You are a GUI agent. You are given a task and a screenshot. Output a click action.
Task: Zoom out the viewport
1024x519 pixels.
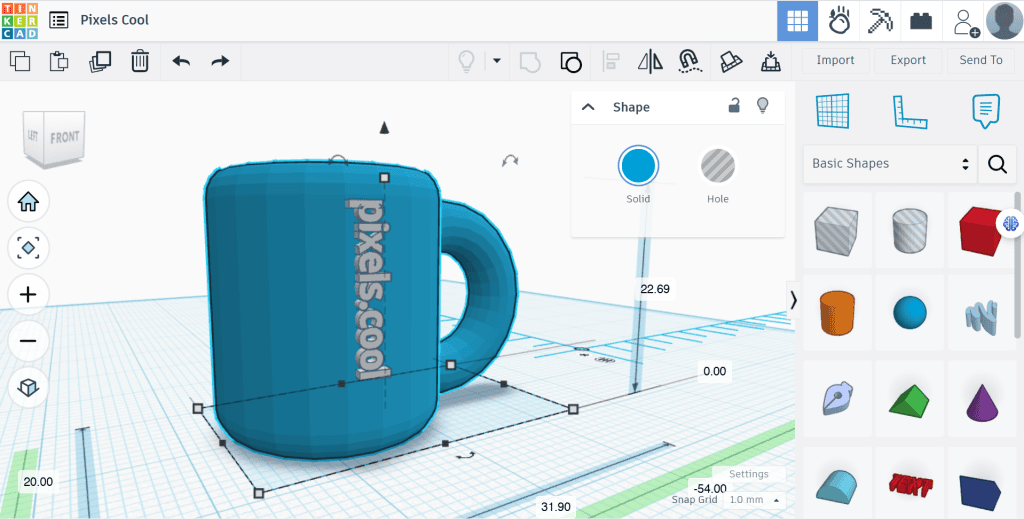tap(28, 341)
